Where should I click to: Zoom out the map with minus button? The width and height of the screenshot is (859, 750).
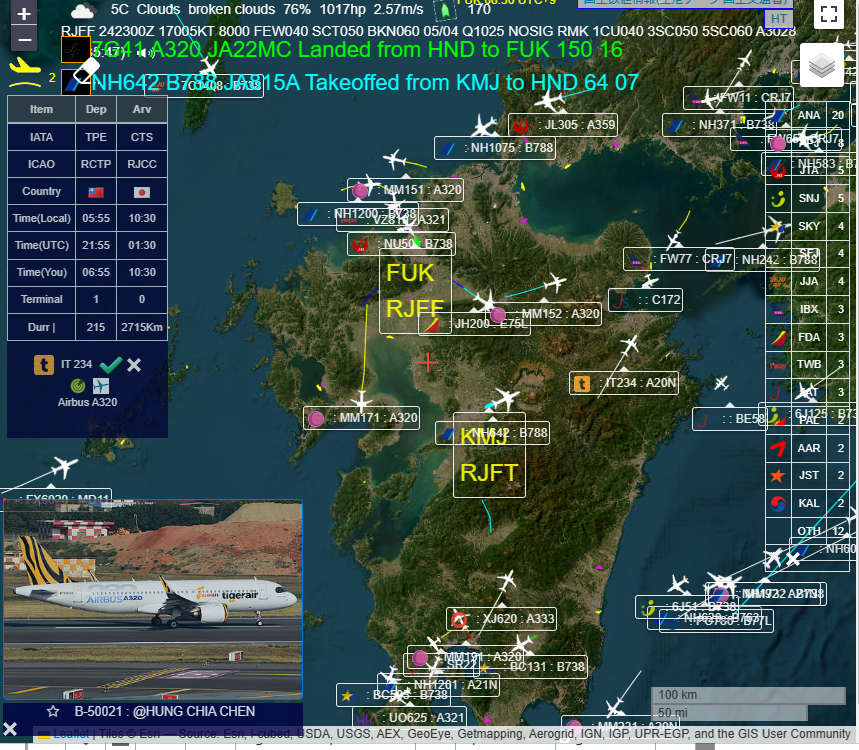click(24, 39)
